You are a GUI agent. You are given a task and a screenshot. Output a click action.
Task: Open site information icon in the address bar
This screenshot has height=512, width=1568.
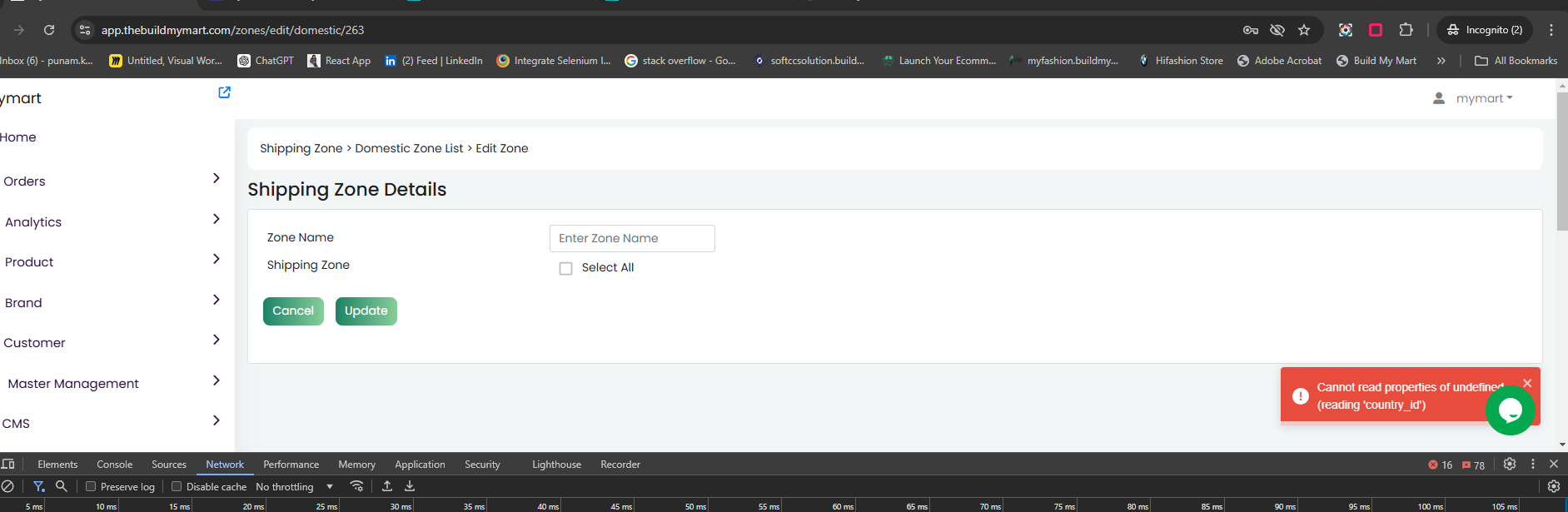click(x=84, y=30)
